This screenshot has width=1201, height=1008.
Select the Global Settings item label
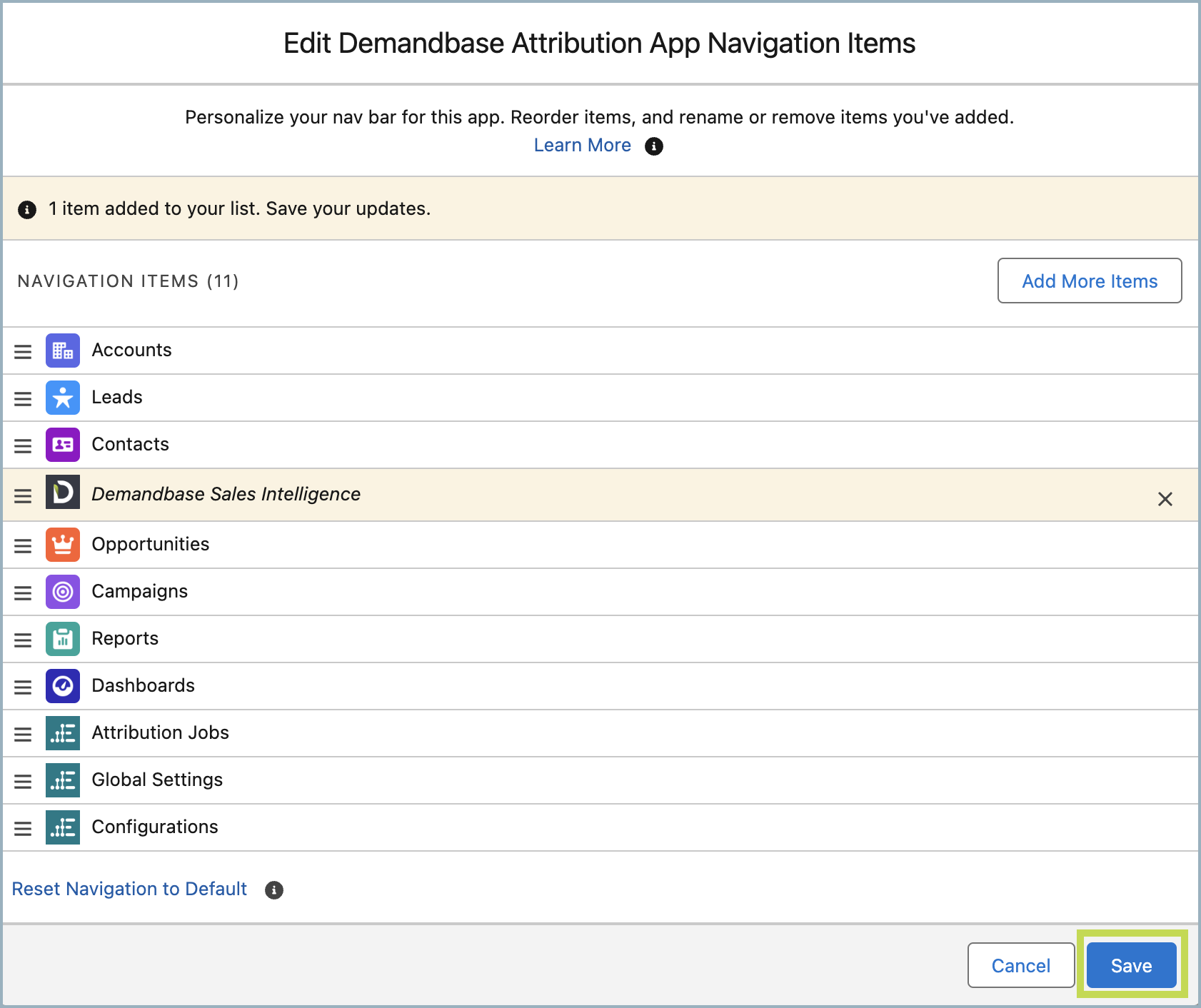(158, 780)
